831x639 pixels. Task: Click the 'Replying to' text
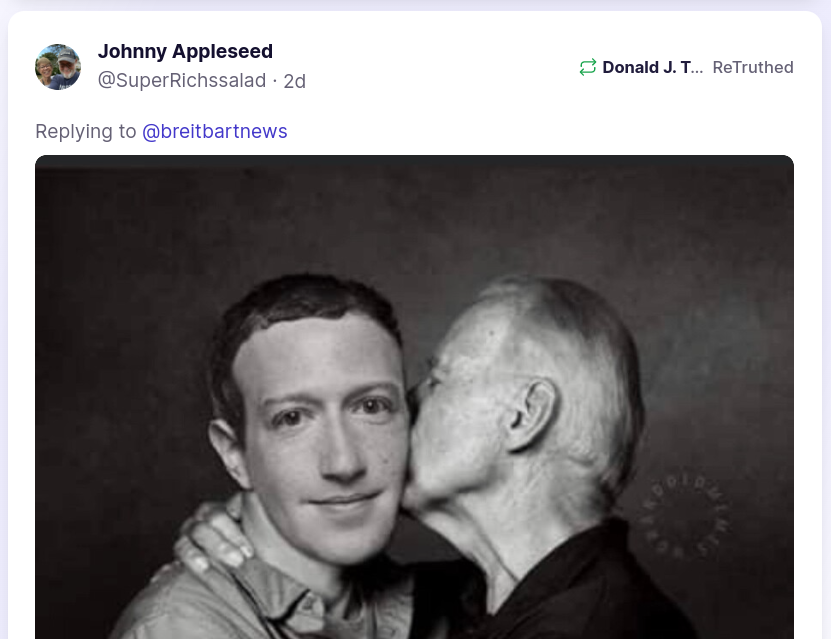(86, 131)
